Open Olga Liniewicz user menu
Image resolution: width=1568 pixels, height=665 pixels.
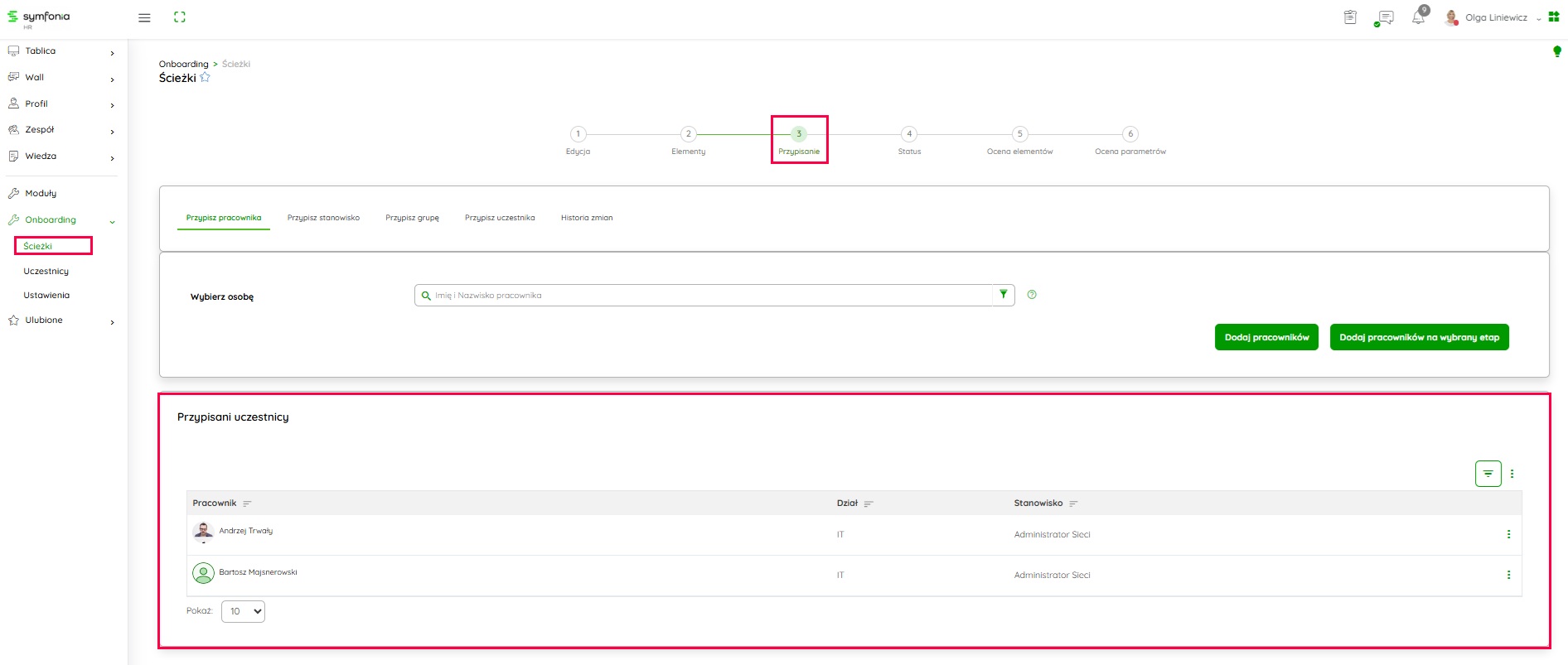(x=1495, y=17)
